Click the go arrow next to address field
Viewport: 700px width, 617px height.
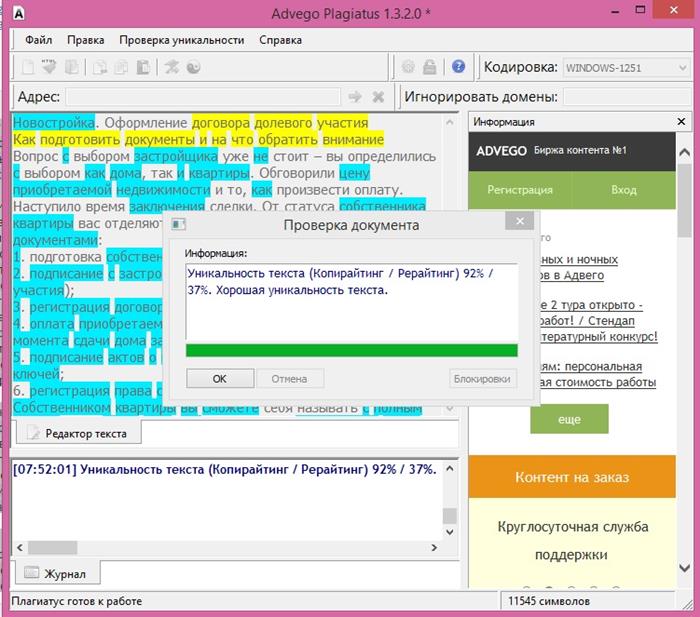(x=355, y=96)
